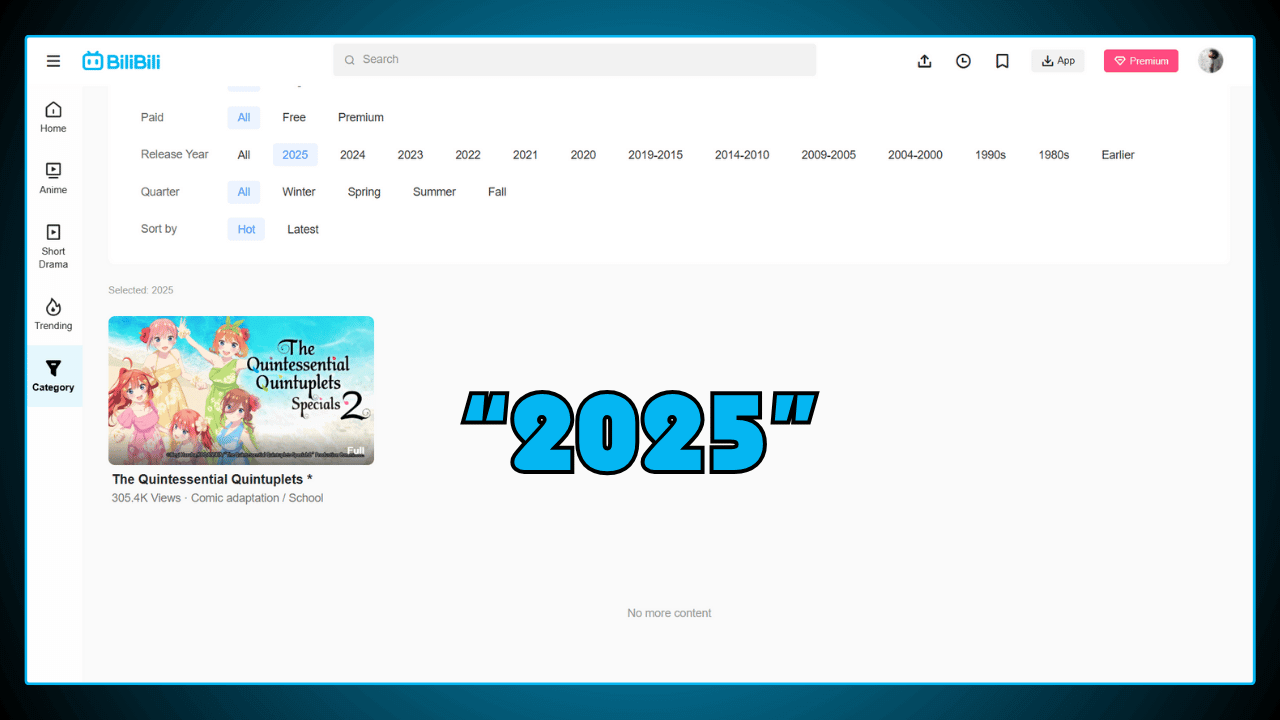The height and width of the screenshot is (720, 1280).
Task: Filter by Summer quarter
Action: (x=435, y=192)
